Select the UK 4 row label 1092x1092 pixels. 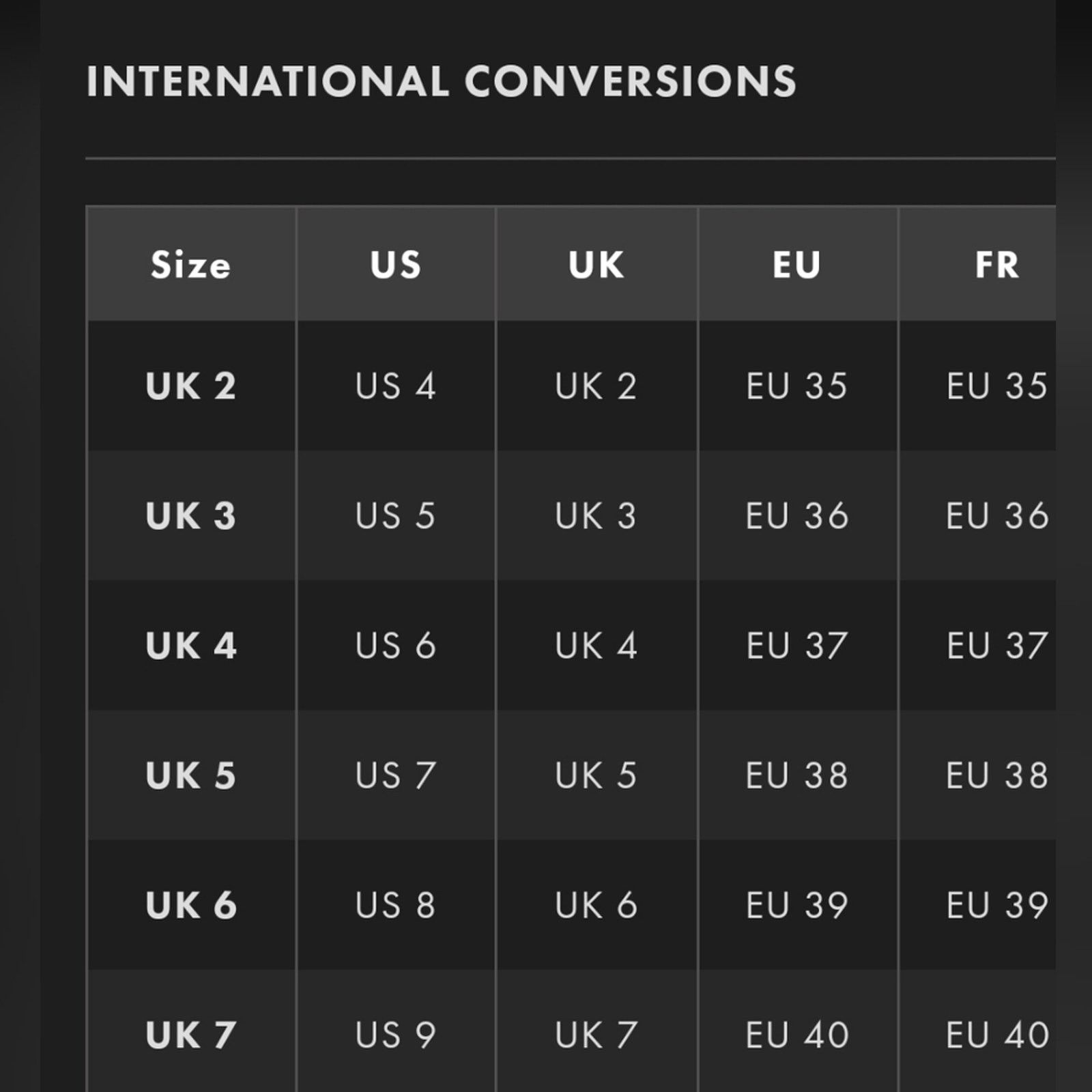pyautogui.click(x=191, y=646)
